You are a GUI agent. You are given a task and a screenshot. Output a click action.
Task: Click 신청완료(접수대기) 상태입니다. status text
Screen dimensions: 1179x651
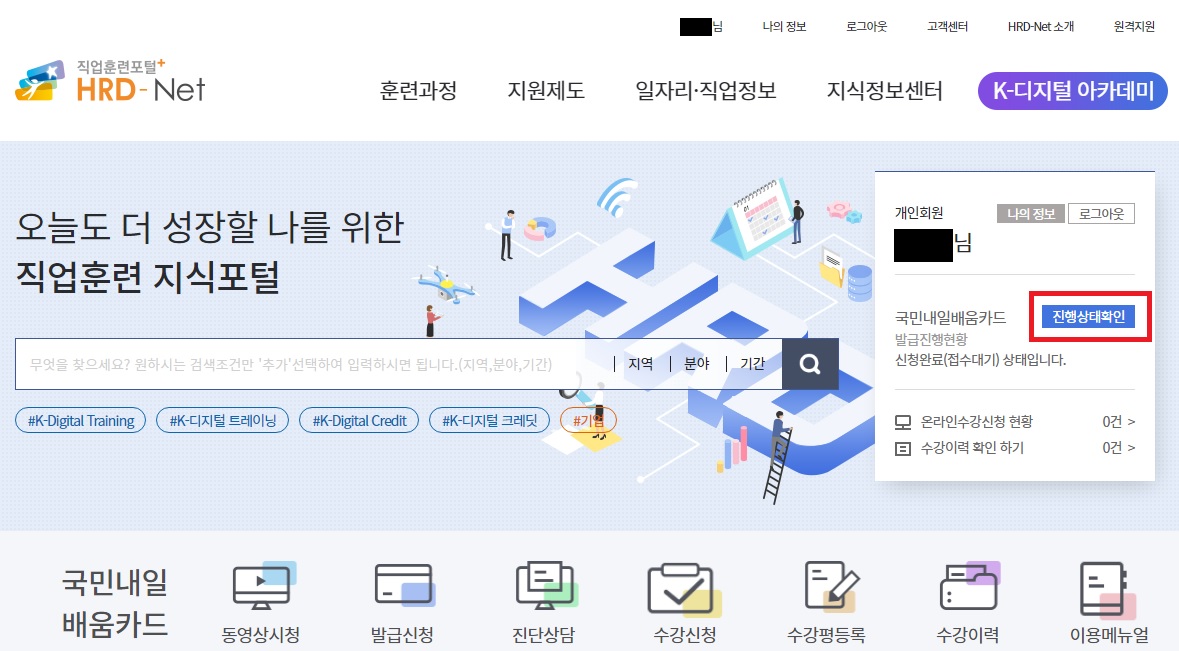click(x=980, y=360)
